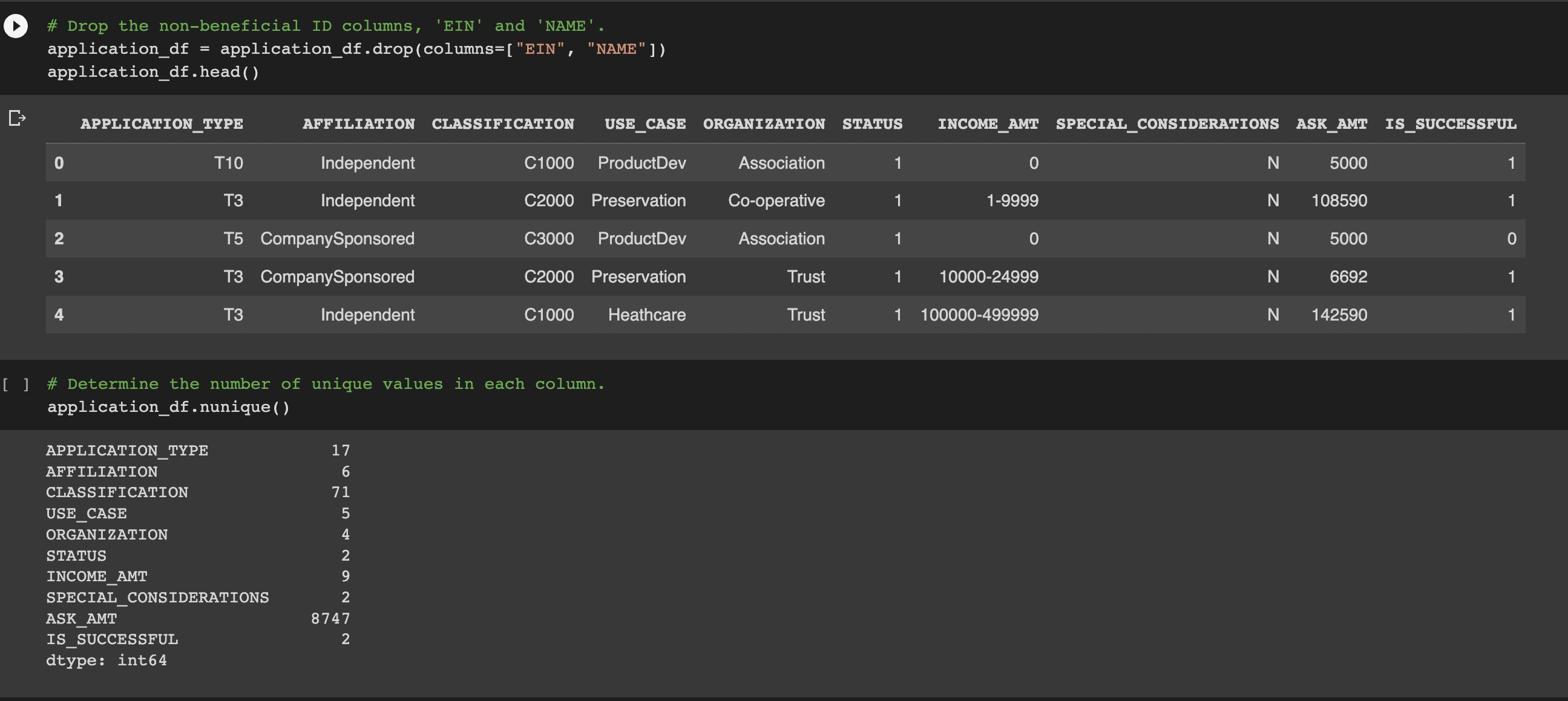Image resolution: width=1568 pixels, height=701 pixels.
Task: Click the 108590 ask amount cell
Action: (1339, 201)
